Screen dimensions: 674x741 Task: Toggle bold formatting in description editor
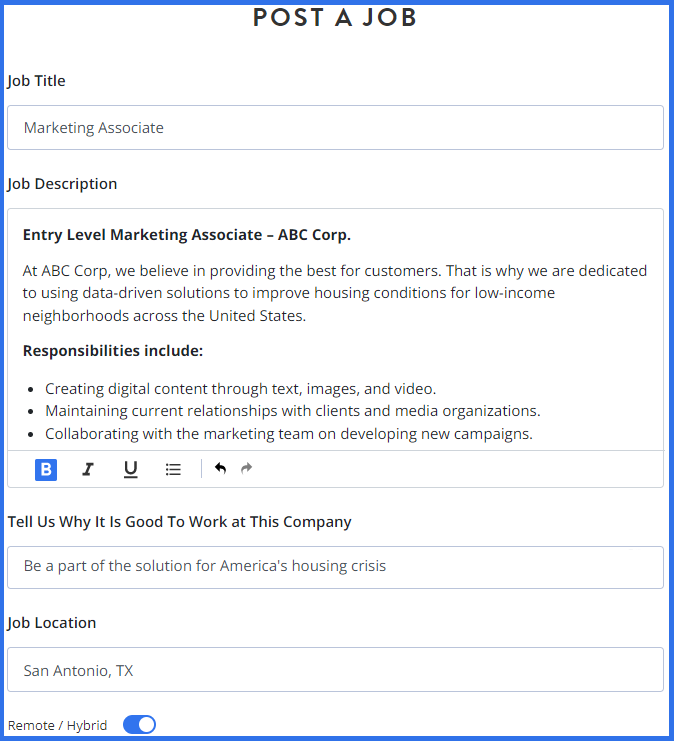(46, 469)
